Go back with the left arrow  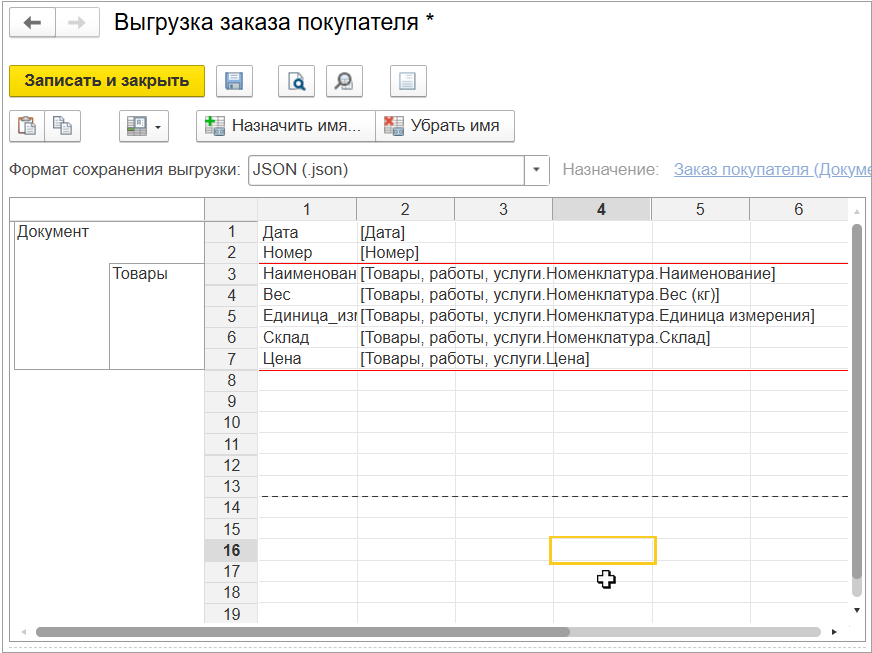(x=33, y=23)
